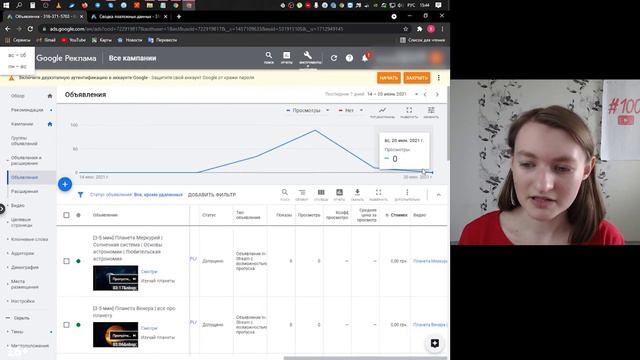Image resolution: width=640 pixels, height=360 pixels.
Task: Reload the page in Chrome
Action: pyautogui.click(x=30, y=29)
